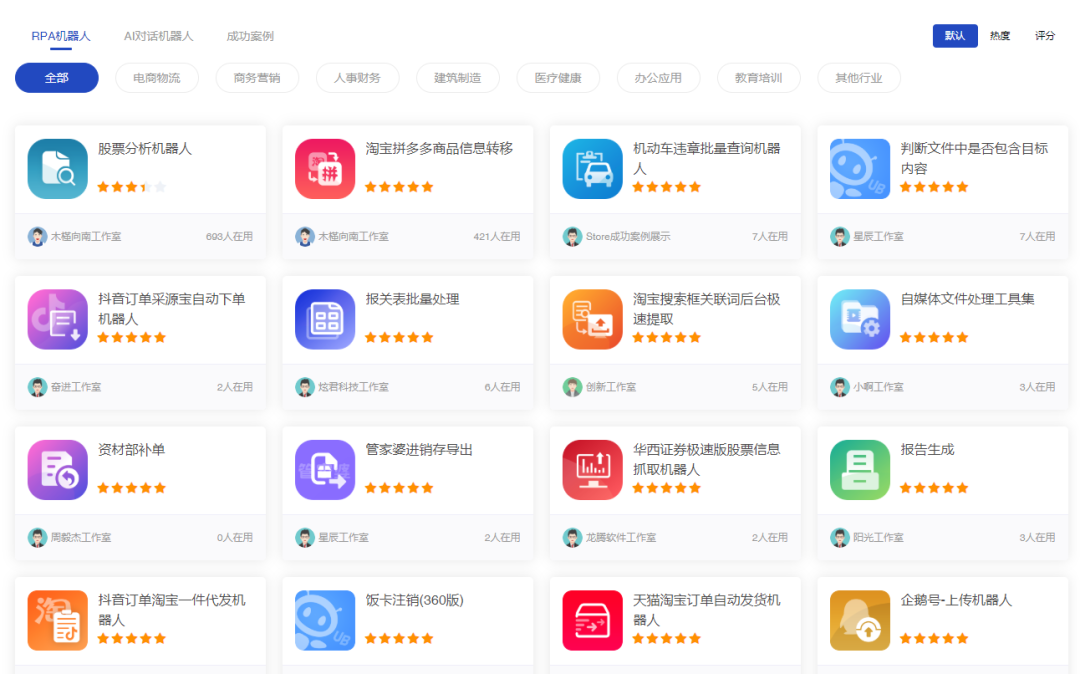
Task: Open the 机动车违章批量查询机器人 car icon
Action: coord(592,169)
